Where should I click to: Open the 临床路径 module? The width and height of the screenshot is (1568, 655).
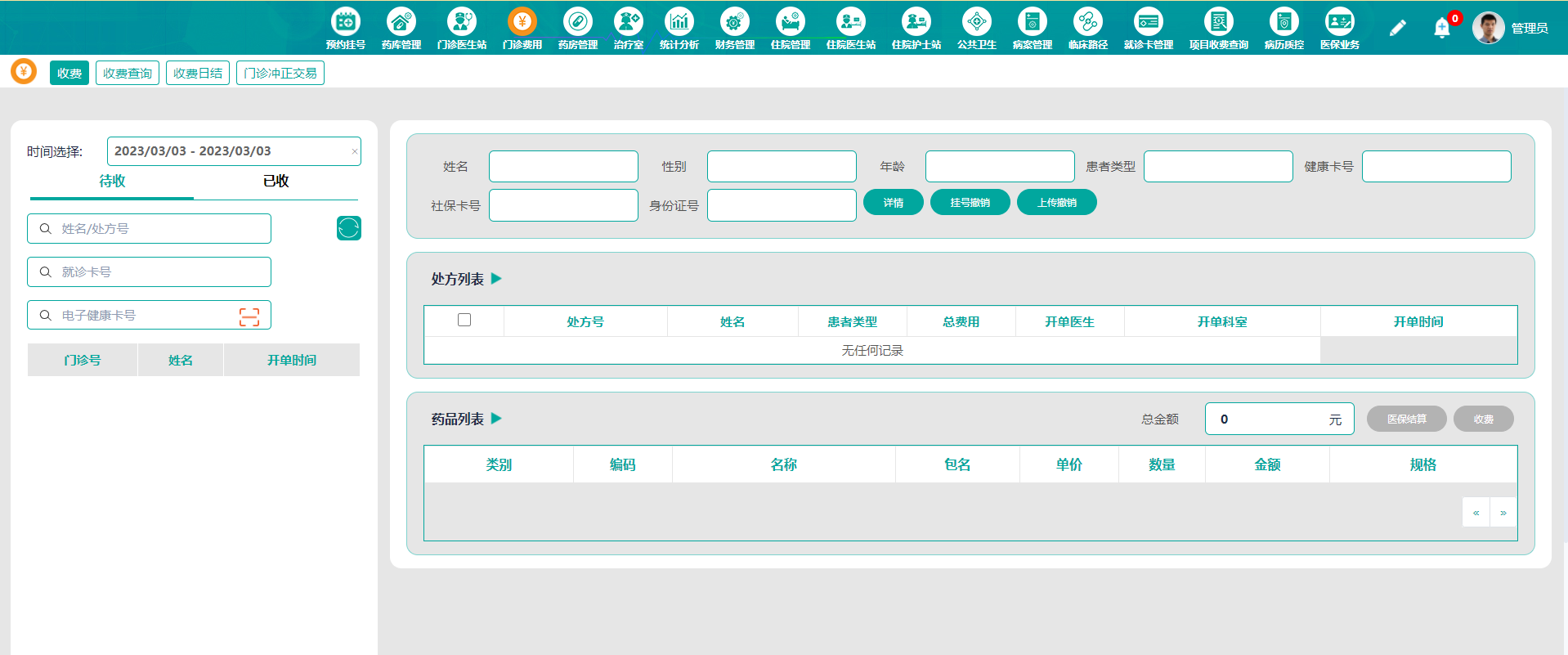(x=1087, y=29)
